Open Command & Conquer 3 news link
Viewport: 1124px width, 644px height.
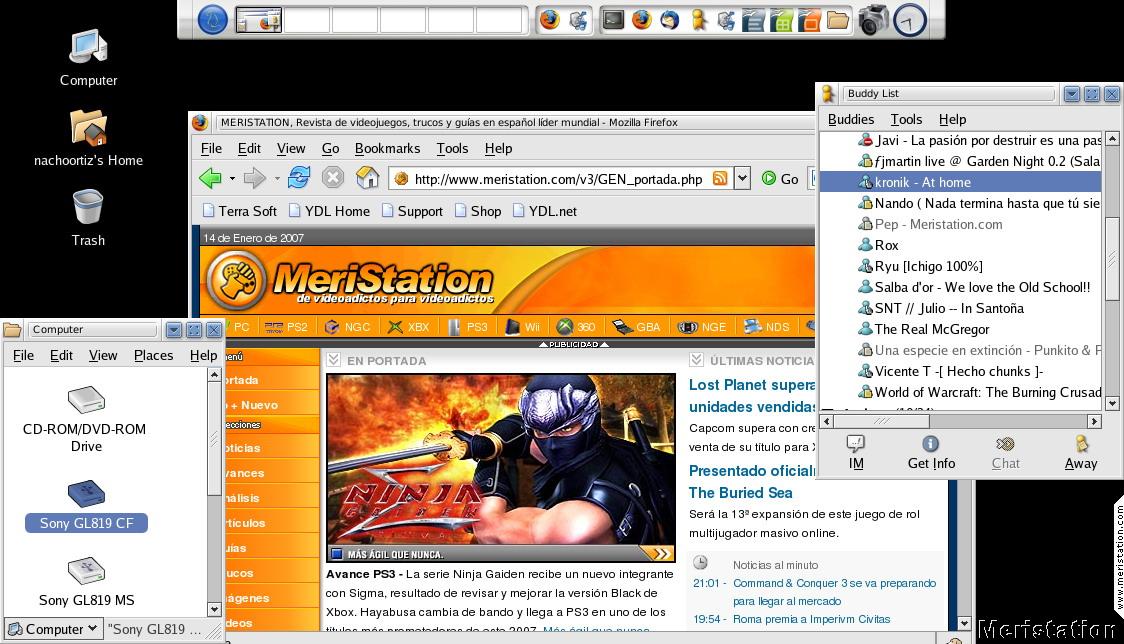tap(834, 592)
